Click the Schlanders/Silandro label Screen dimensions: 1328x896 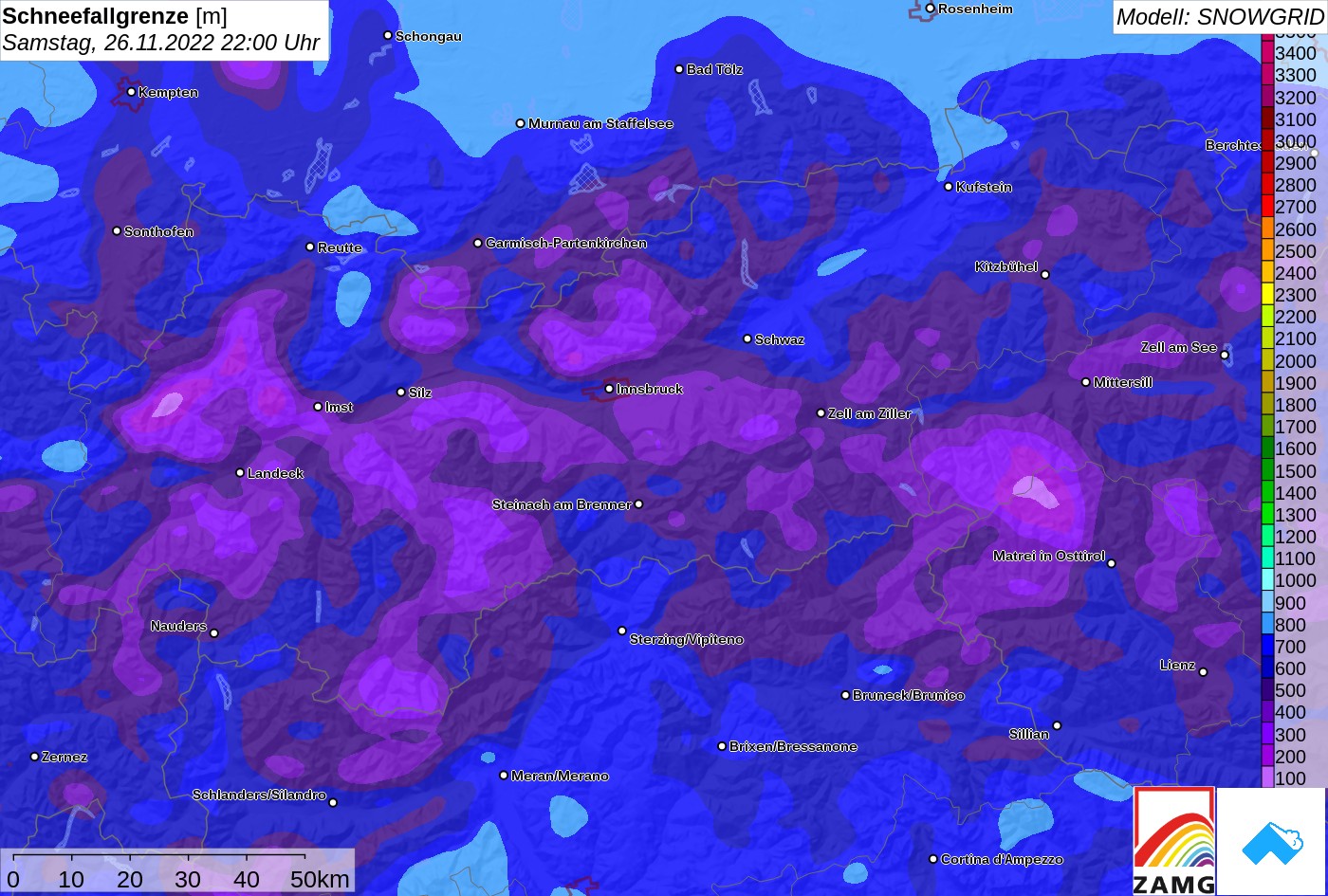260,795
